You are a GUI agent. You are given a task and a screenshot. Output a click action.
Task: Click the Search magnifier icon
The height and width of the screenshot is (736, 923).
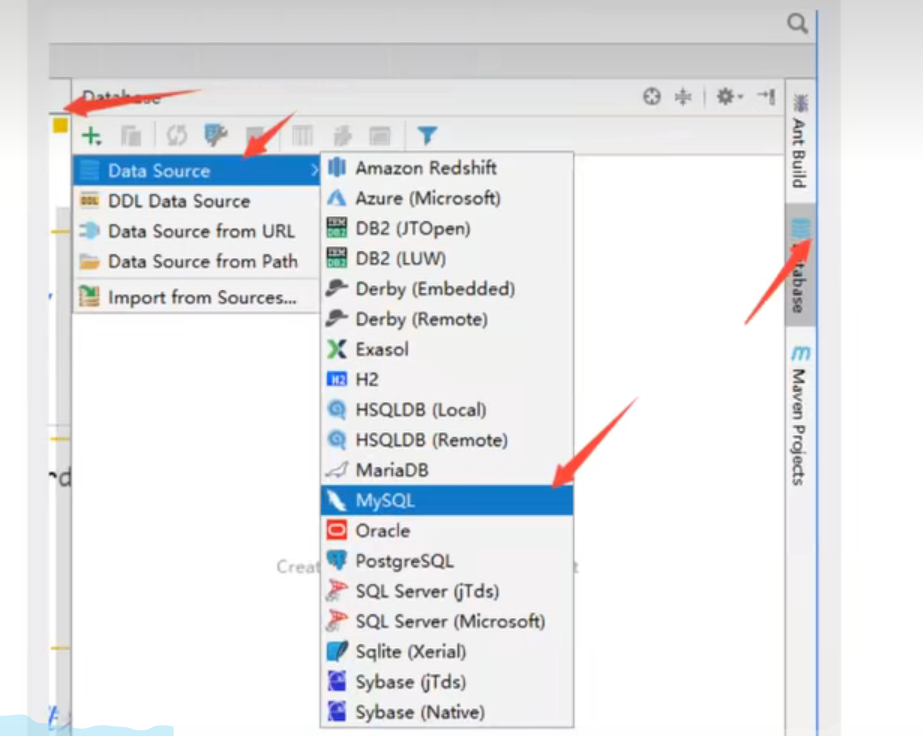[x=797, y=24]
